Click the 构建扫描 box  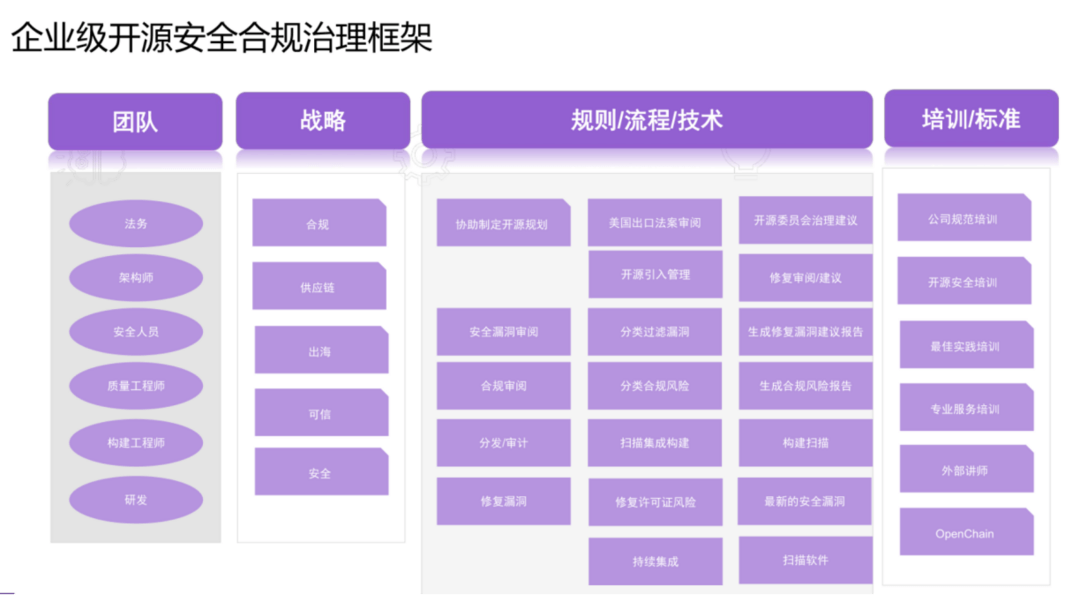805,443
